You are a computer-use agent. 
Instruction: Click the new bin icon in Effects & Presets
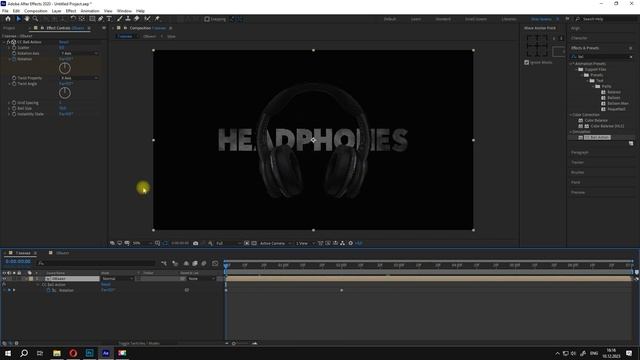[x=631, y=144]
